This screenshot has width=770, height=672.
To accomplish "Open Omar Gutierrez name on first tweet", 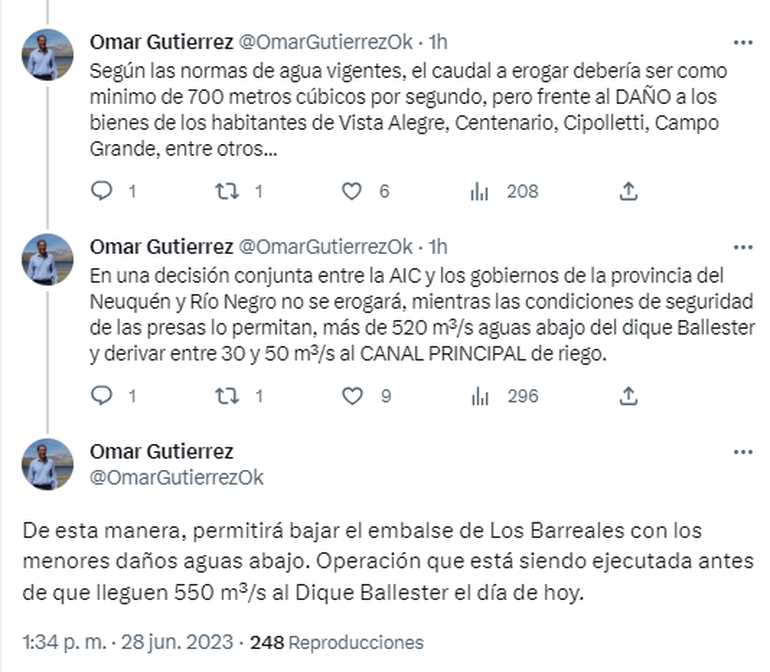I will coord(161,42).
